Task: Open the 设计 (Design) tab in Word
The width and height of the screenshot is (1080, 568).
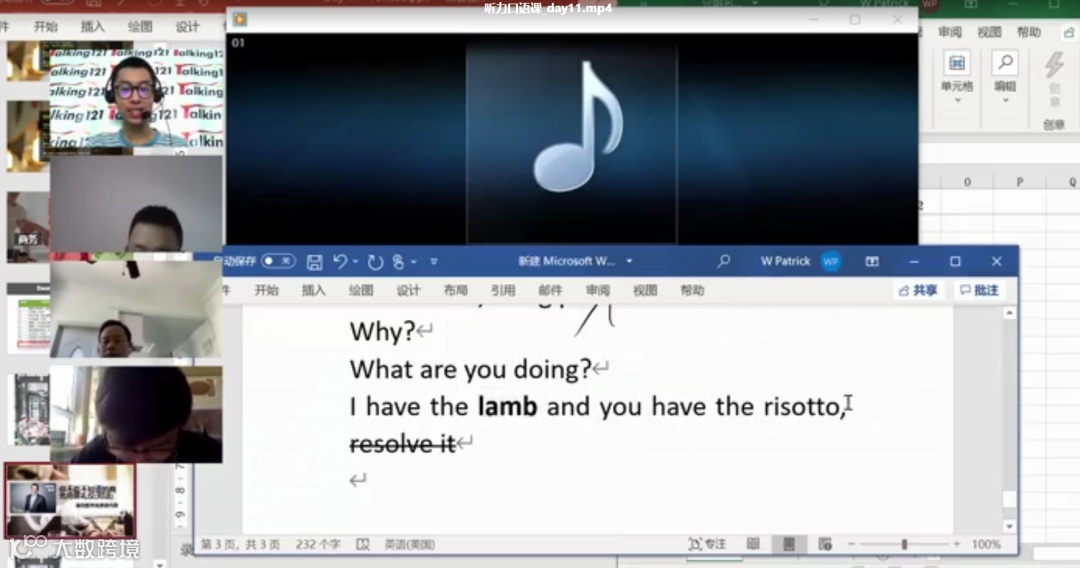Action: point(408,291)
